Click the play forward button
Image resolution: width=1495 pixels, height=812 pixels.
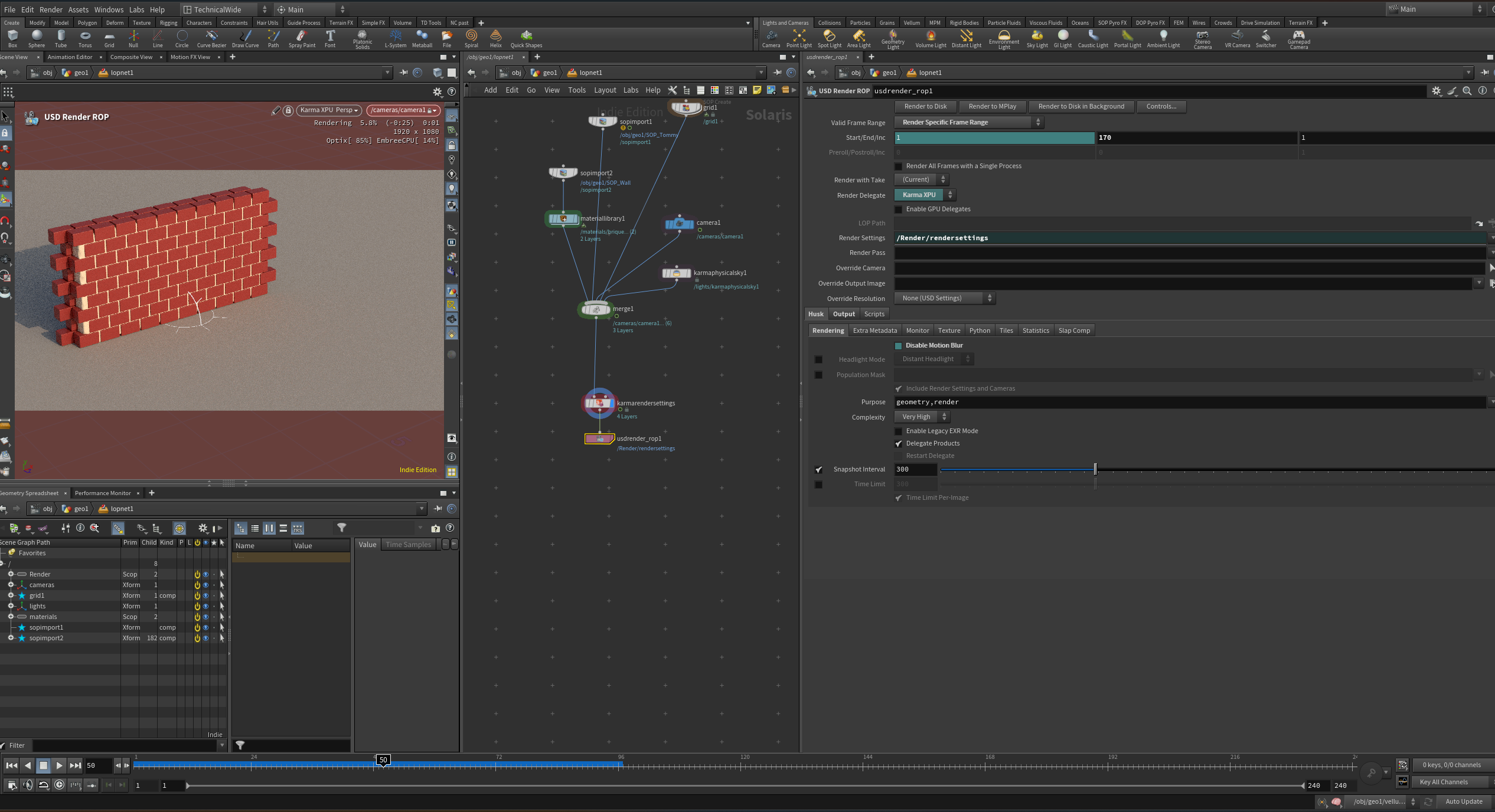[59, 766]
